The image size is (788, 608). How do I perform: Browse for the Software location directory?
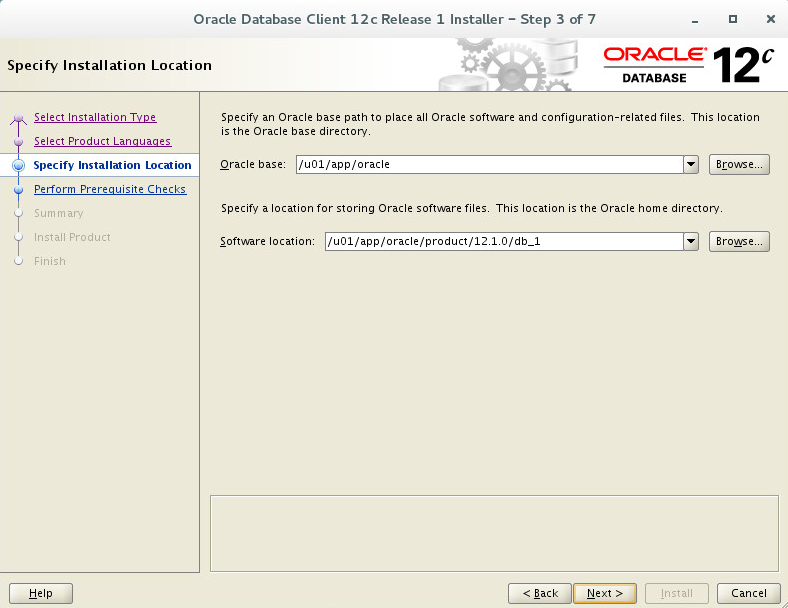pyautogui.click(x=739, y=241)
